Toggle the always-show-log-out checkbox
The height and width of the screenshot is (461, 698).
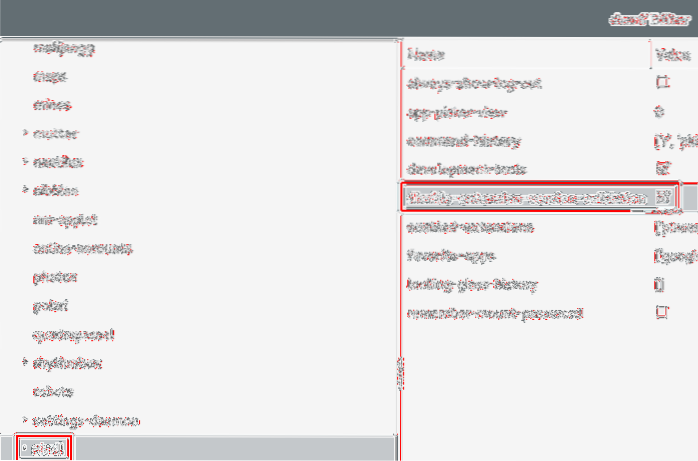[x=662, y=83]
